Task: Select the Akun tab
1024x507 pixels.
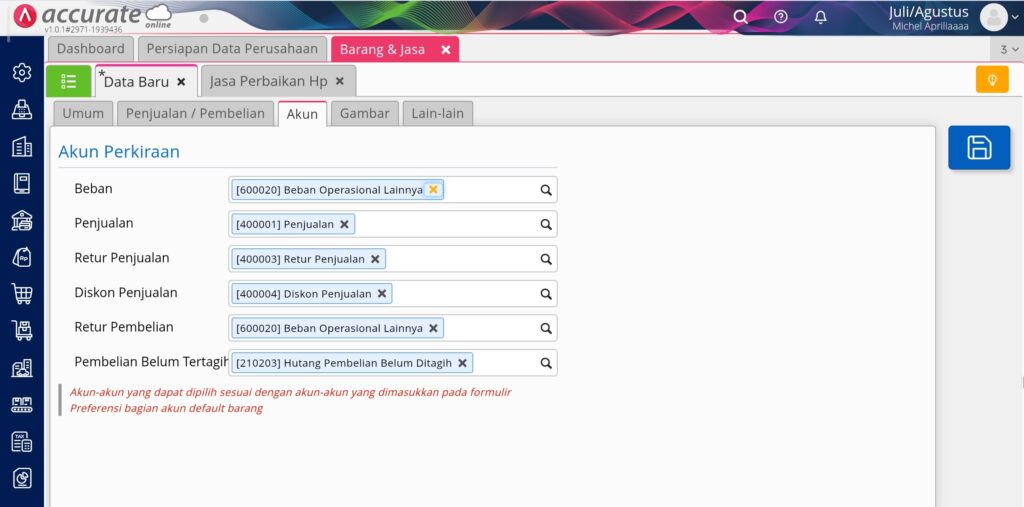Action: pos(302,114)
